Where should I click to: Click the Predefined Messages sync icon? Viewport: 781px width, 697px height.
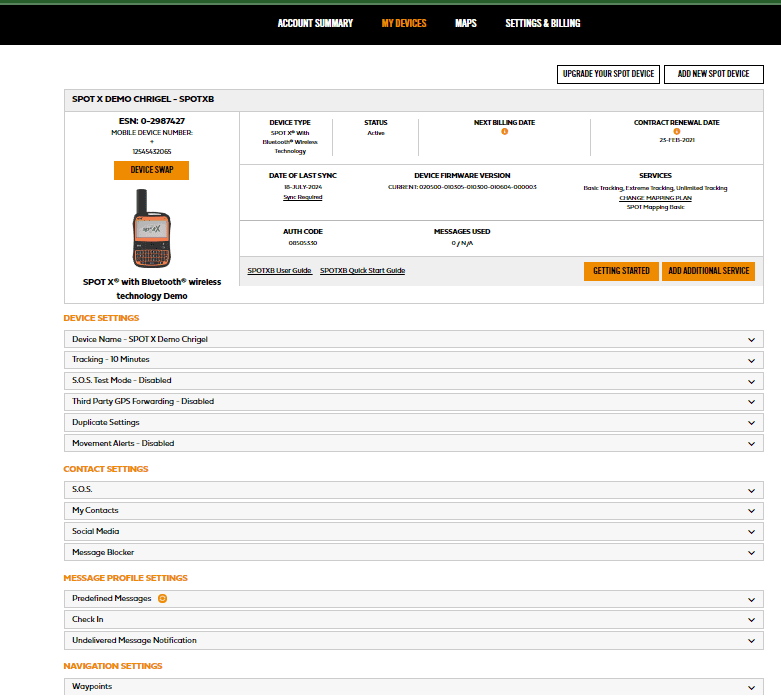point(162,599)
